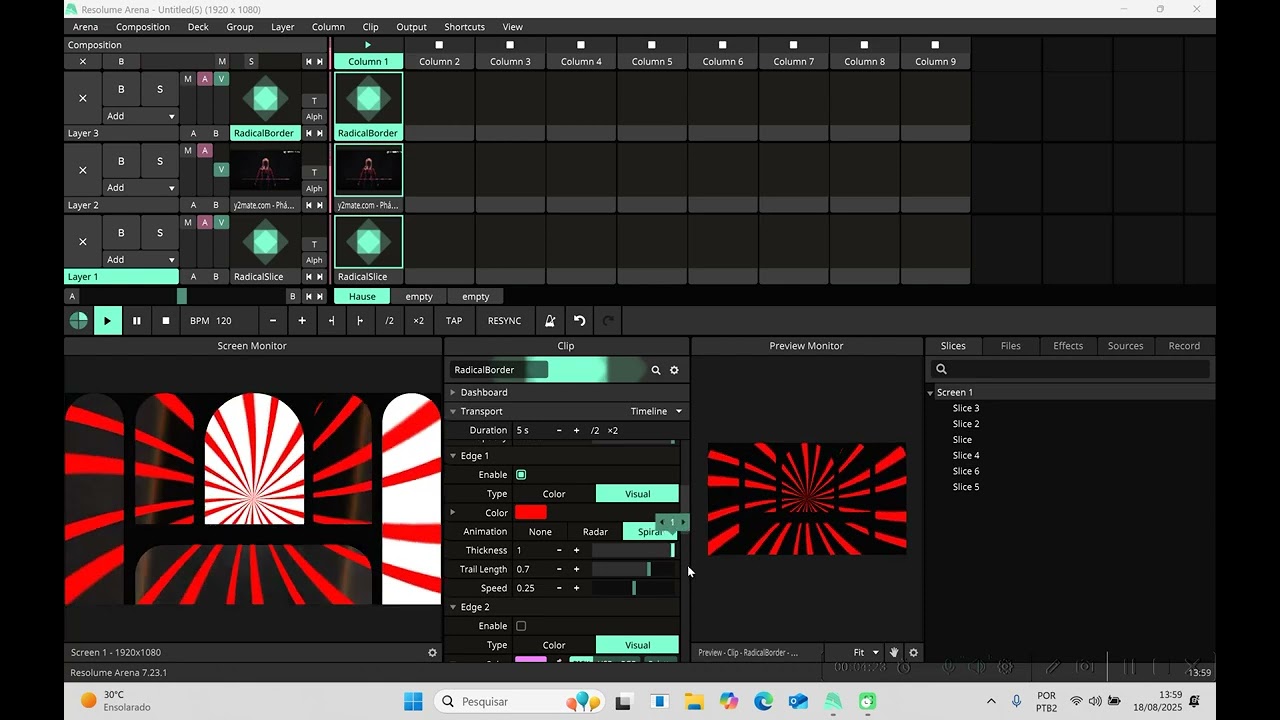Increase BPM with the plus button
The height and width of the screenshot is (720, 1280).
(x=302, y=321)
